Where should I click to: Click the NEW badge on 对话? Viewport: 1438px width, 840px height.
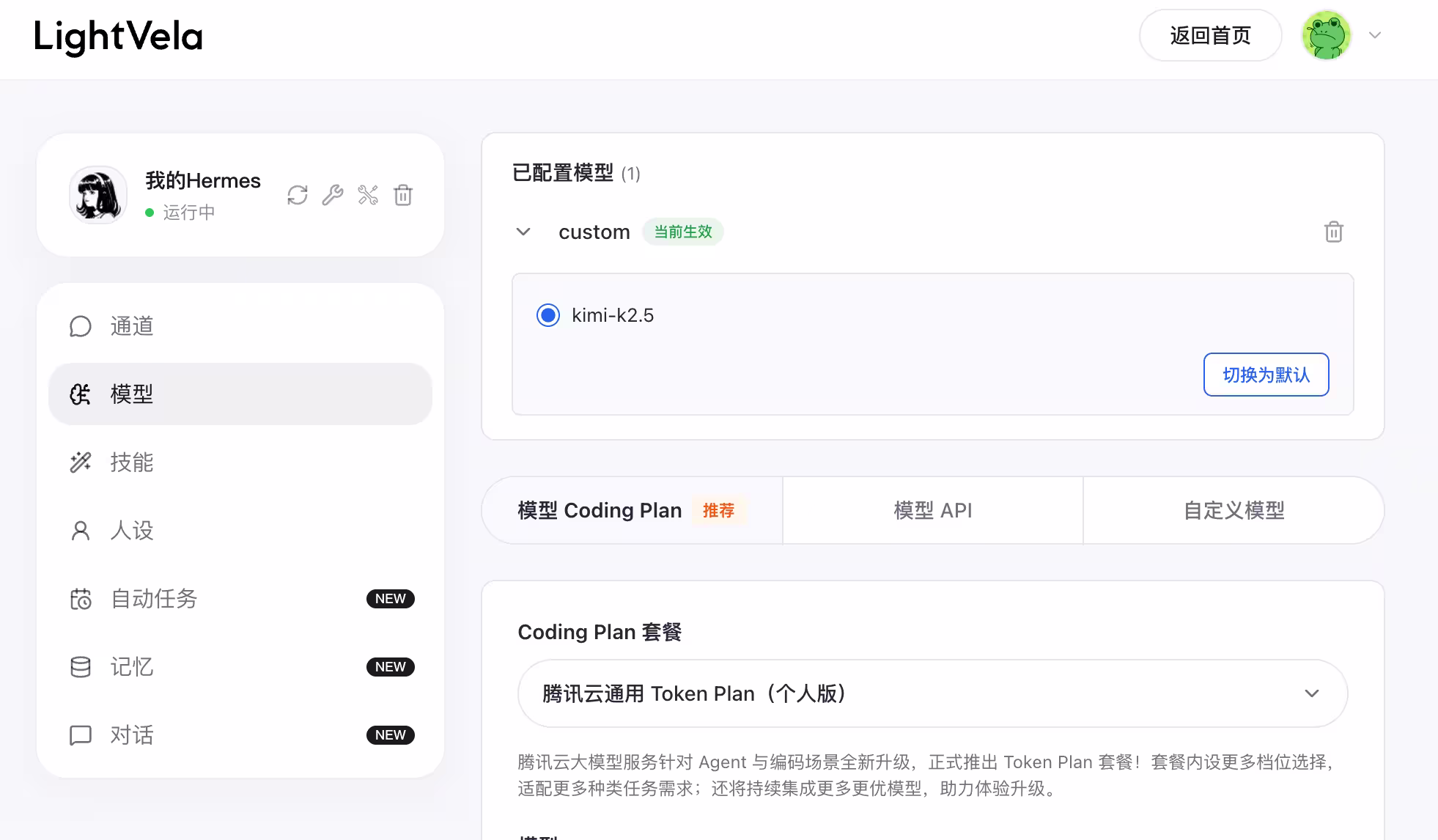pos(391,735)
